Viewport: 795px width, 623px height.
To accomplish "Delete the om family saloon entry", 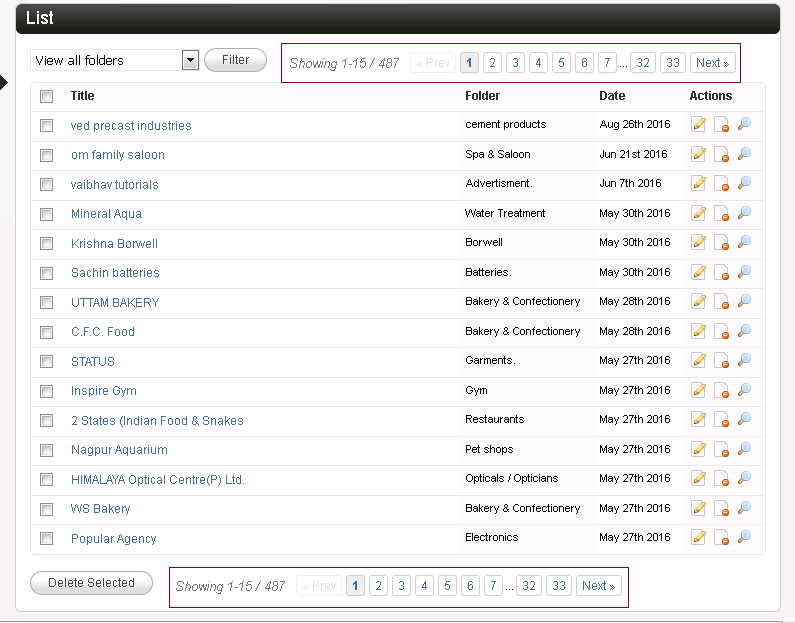I will click(x=721, y=154).
